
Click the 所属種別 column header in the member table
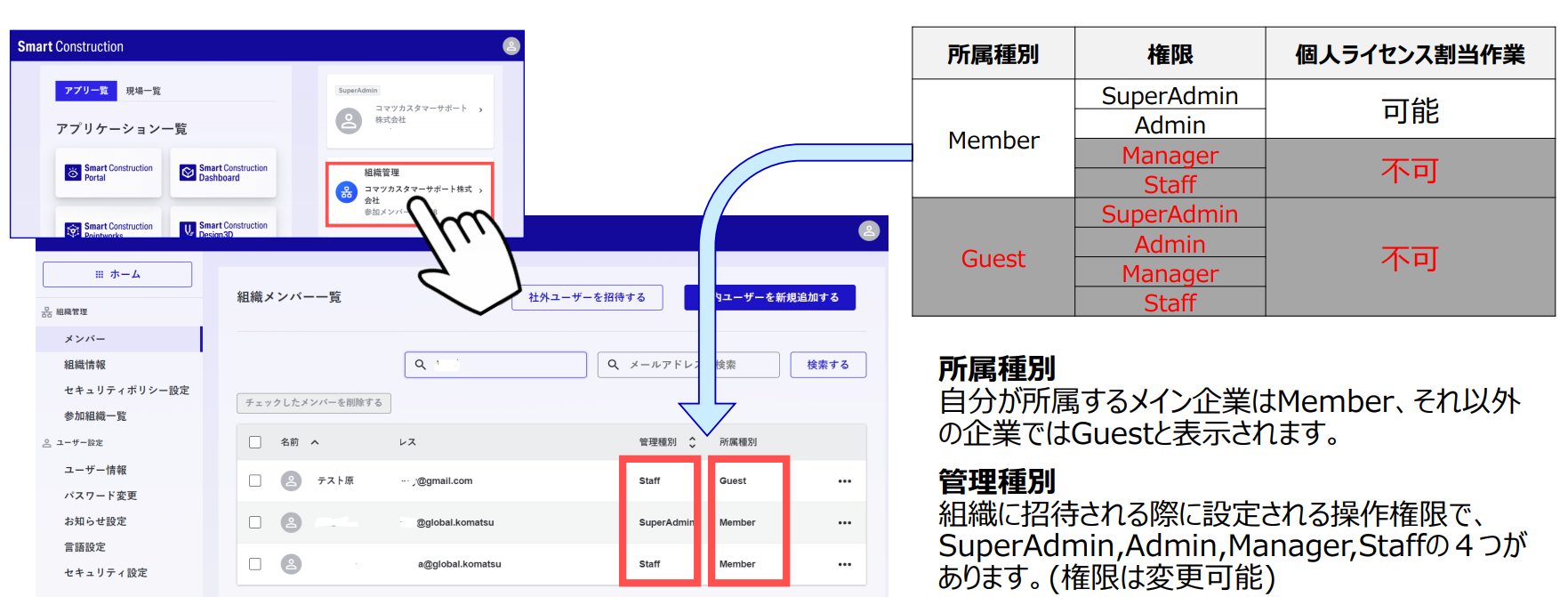tap(738, 442)
